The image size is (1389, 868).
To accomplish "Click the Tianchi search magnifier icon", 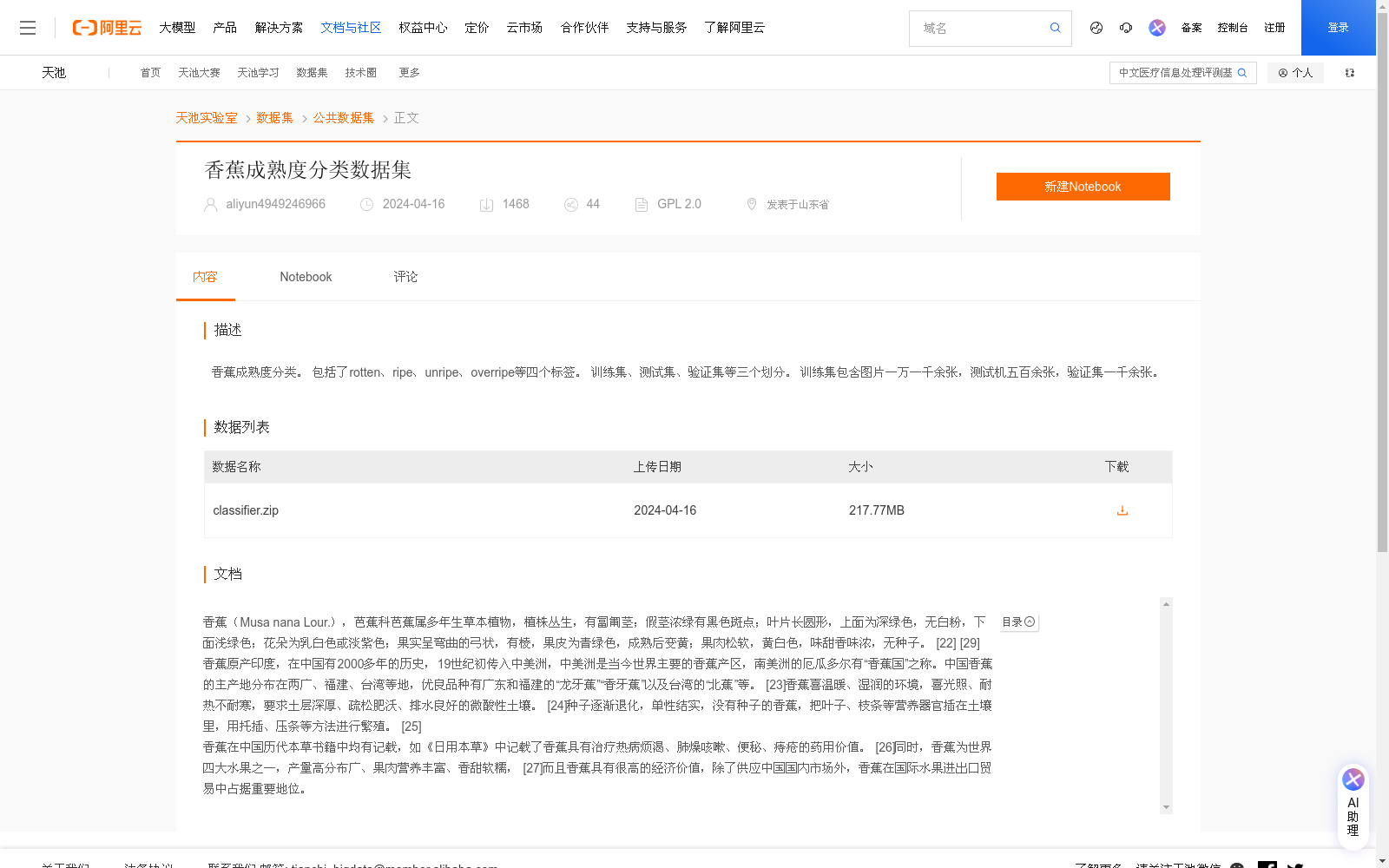I will pyautogui.click(x=1242, y=73).
